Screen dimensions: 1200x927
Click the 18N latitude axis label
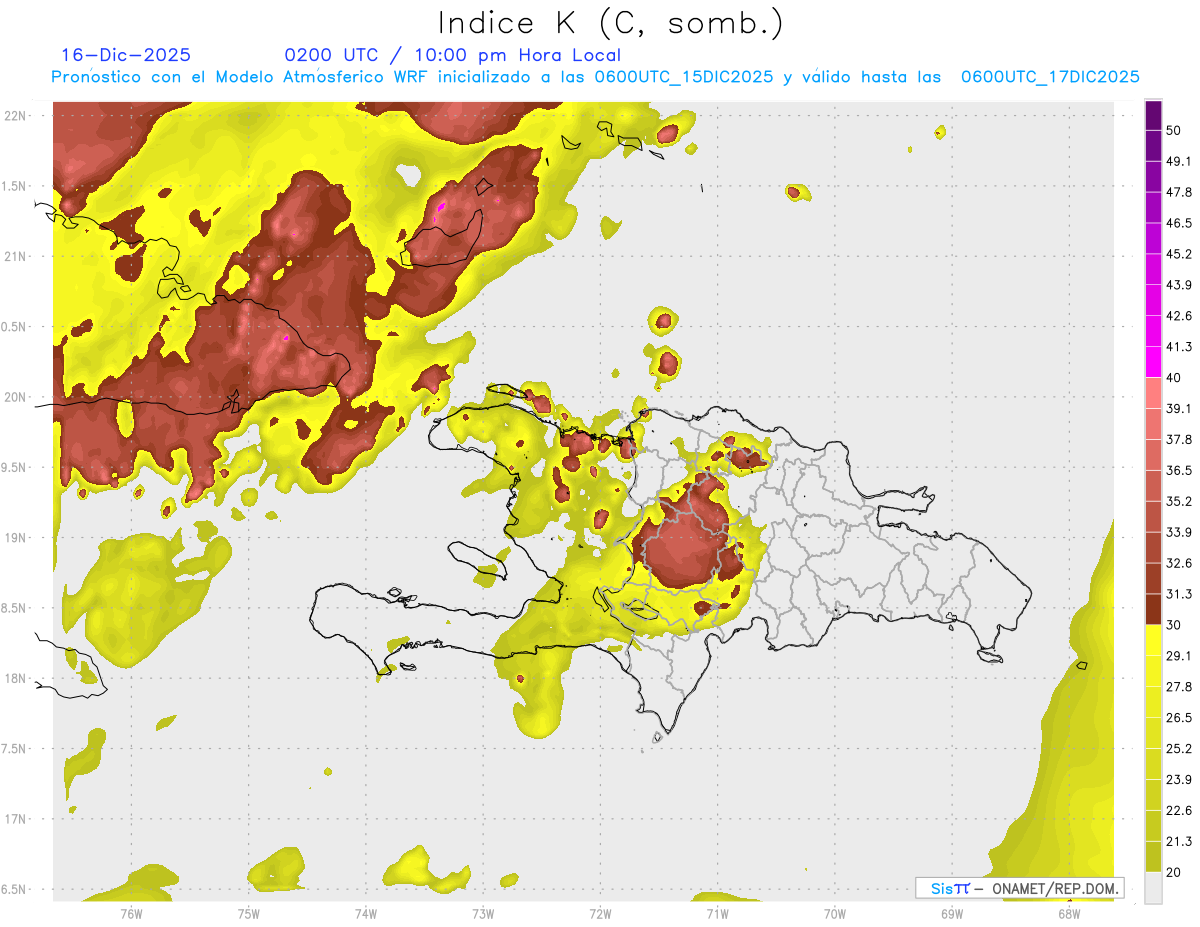(x=15, y=679)
